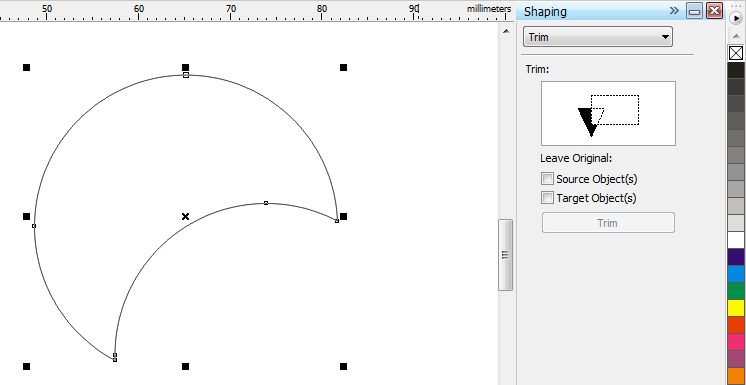Click the top-right selection handle
Viewport: 746px width, 385px height.
[343, 68]
